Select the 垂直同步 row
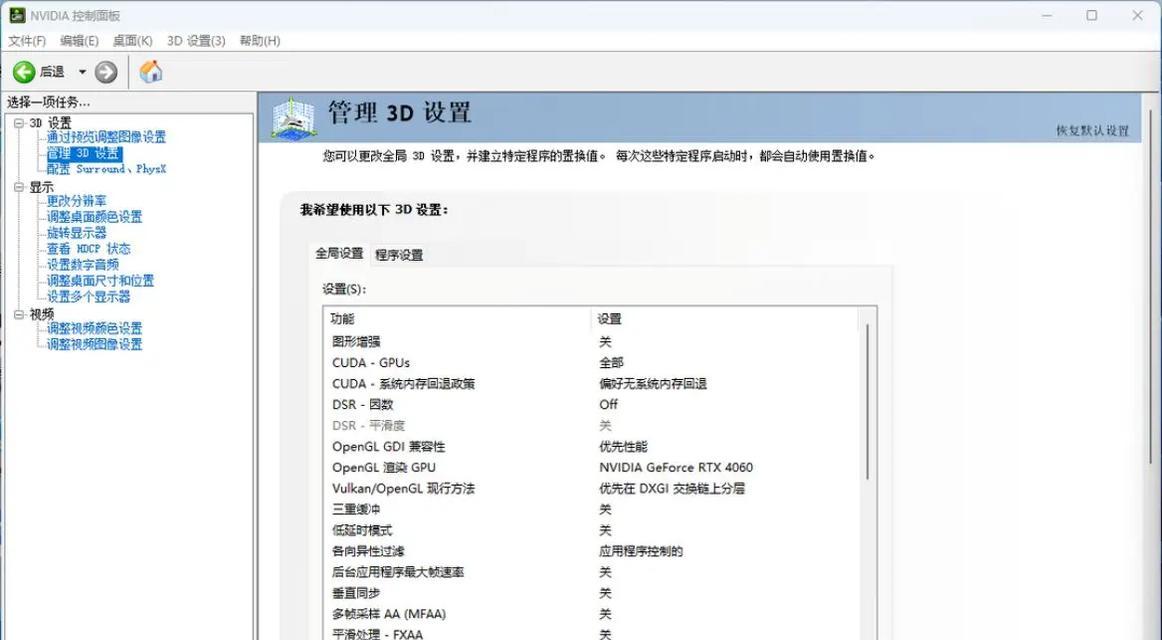 coord(593,593)
